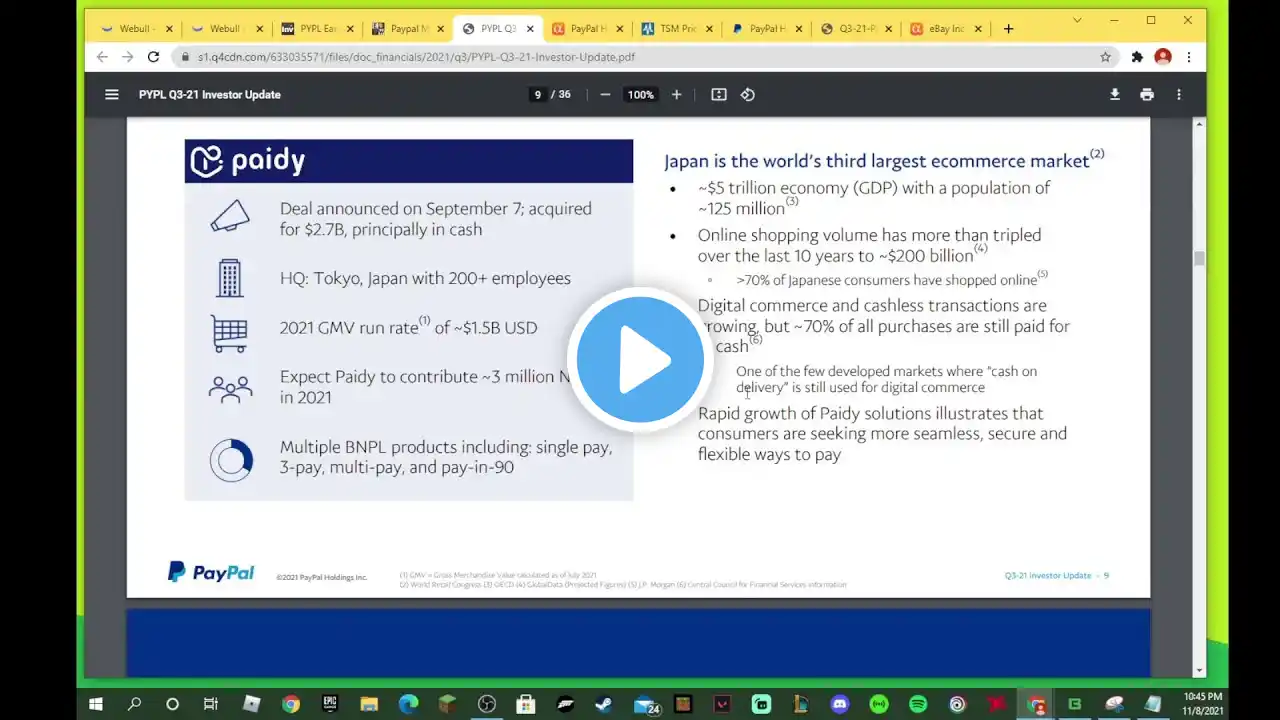Open Steam from the taskbar
This screenshot has height=720, width=1280.
604,704
